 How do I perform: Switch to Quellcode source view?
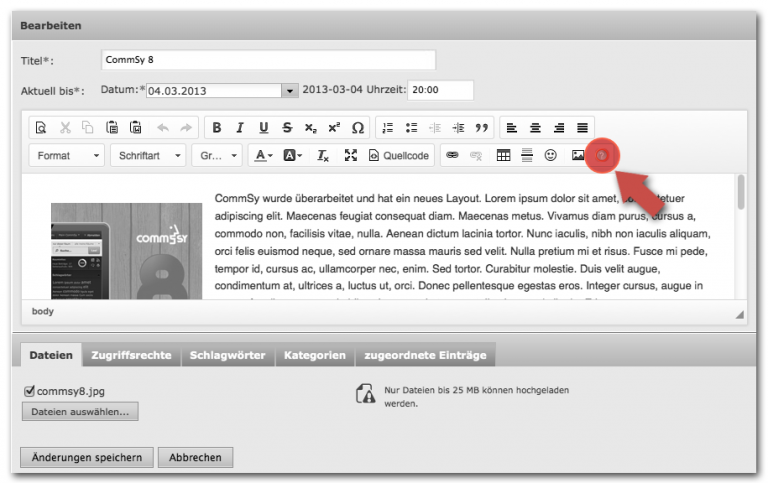pyautogui.click(x=399, y=156)
